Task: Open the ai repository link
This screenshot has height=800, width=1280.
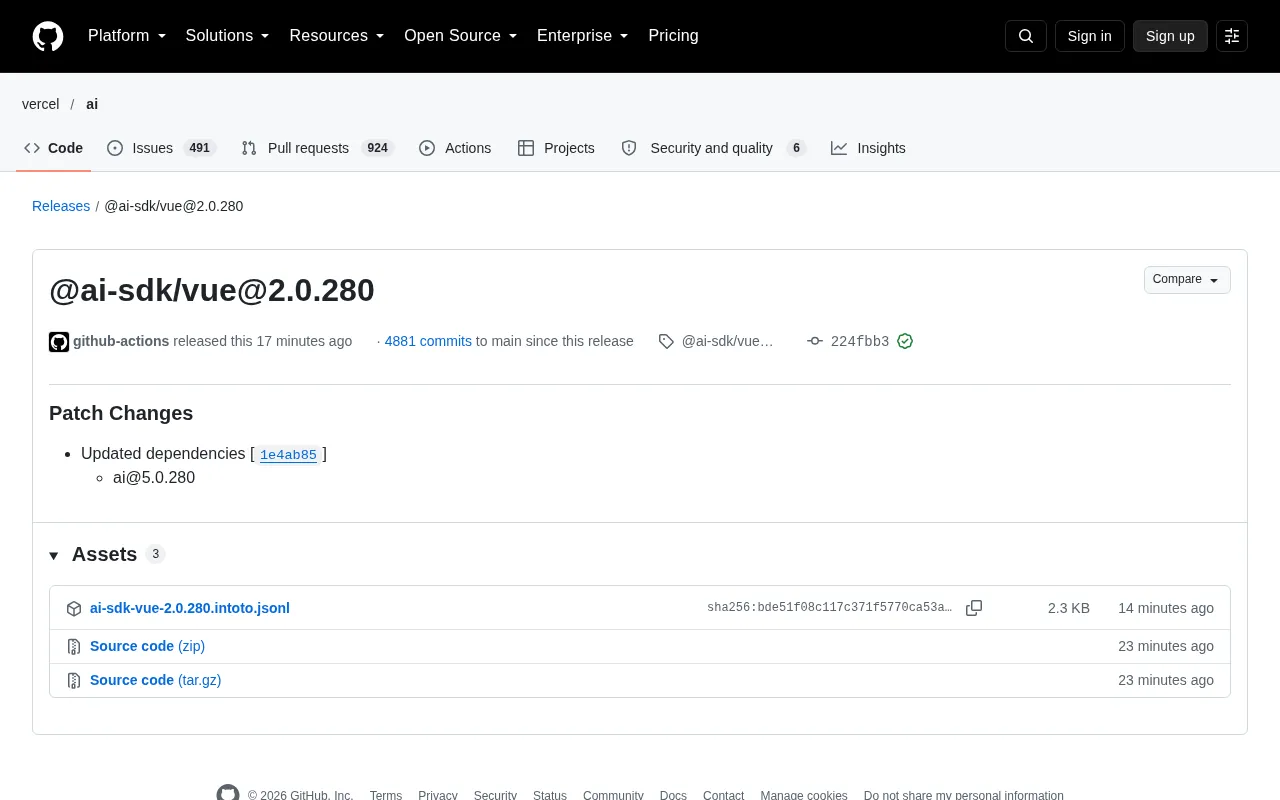Action: pos(92,104)
